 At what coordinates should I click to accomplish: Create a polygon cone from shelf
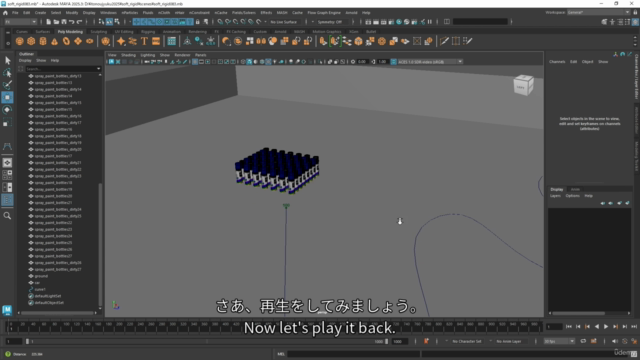click(x=54, y=41)
